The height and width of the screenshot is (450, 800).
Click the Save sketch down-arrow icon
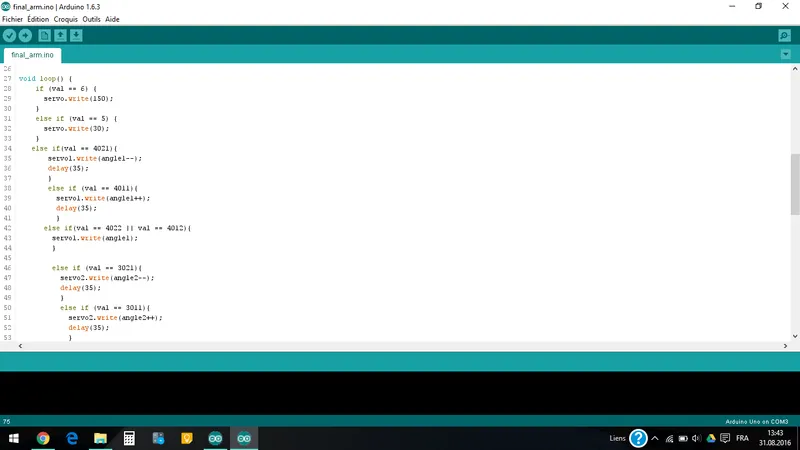coord(76,36)
